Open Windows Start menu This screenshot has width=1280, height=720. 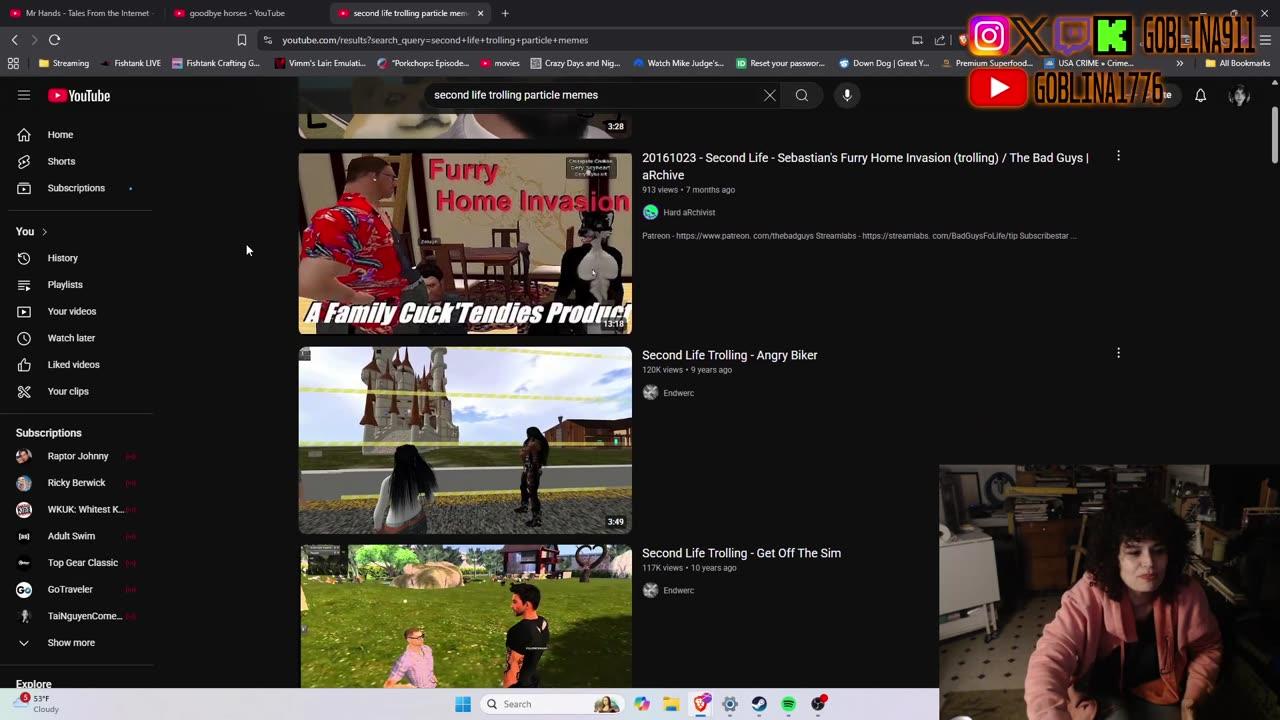[x=463, y=704]
